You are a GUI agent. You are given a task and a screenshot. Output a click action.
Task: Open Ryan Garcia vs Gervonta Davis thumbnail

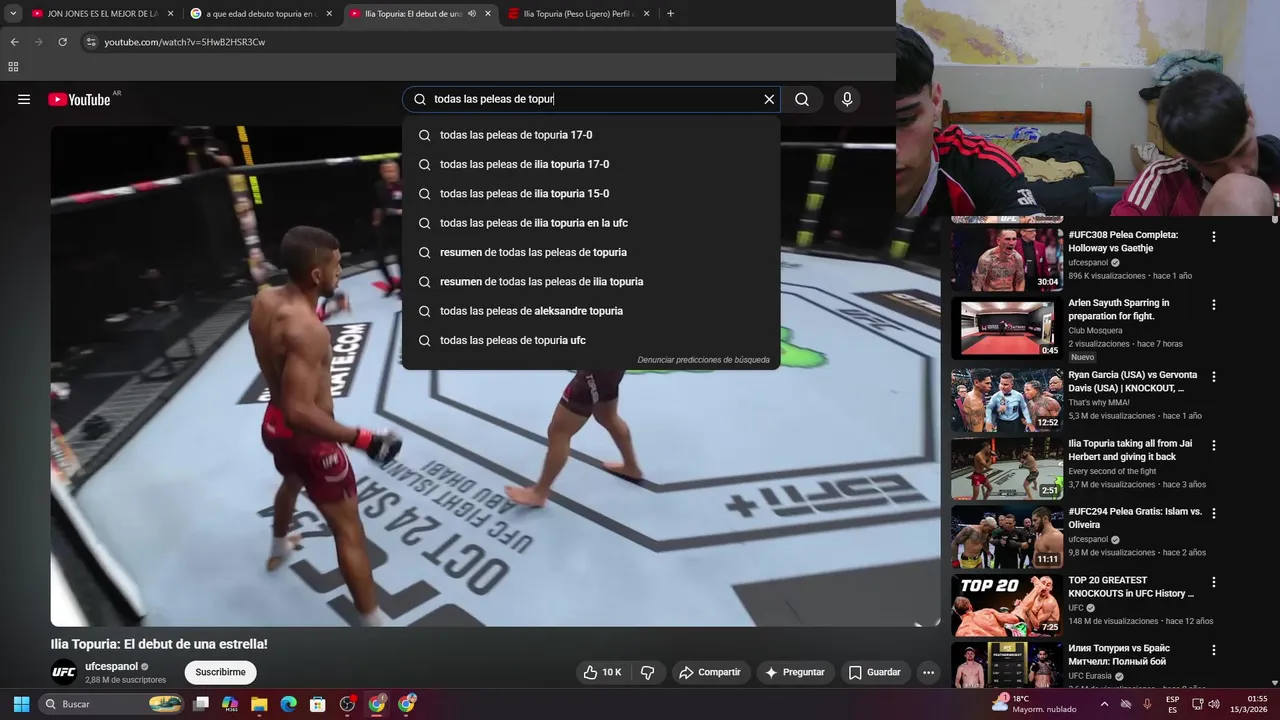[1007, 399]
